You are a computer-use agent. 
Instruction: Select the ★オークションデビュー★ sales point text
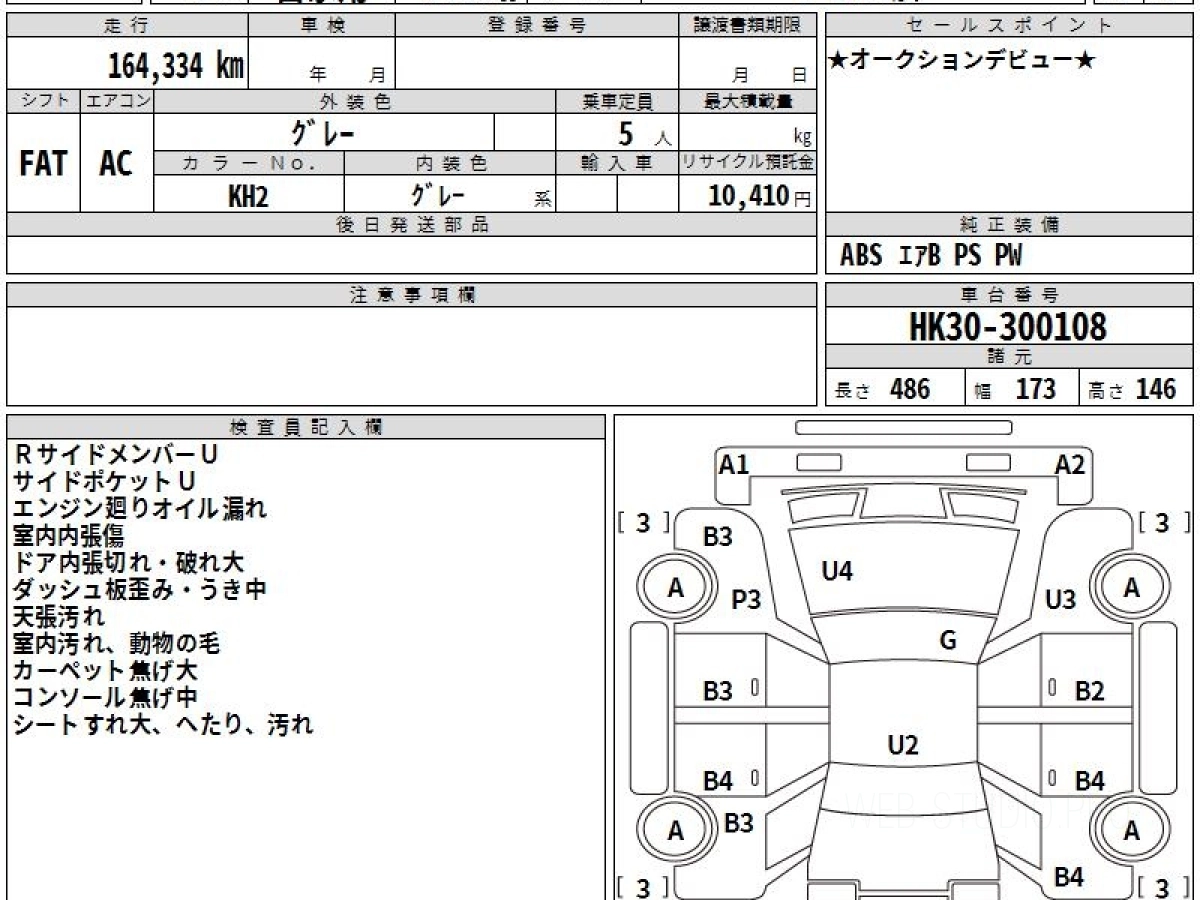pyautogui.click(x=962, y=61)
